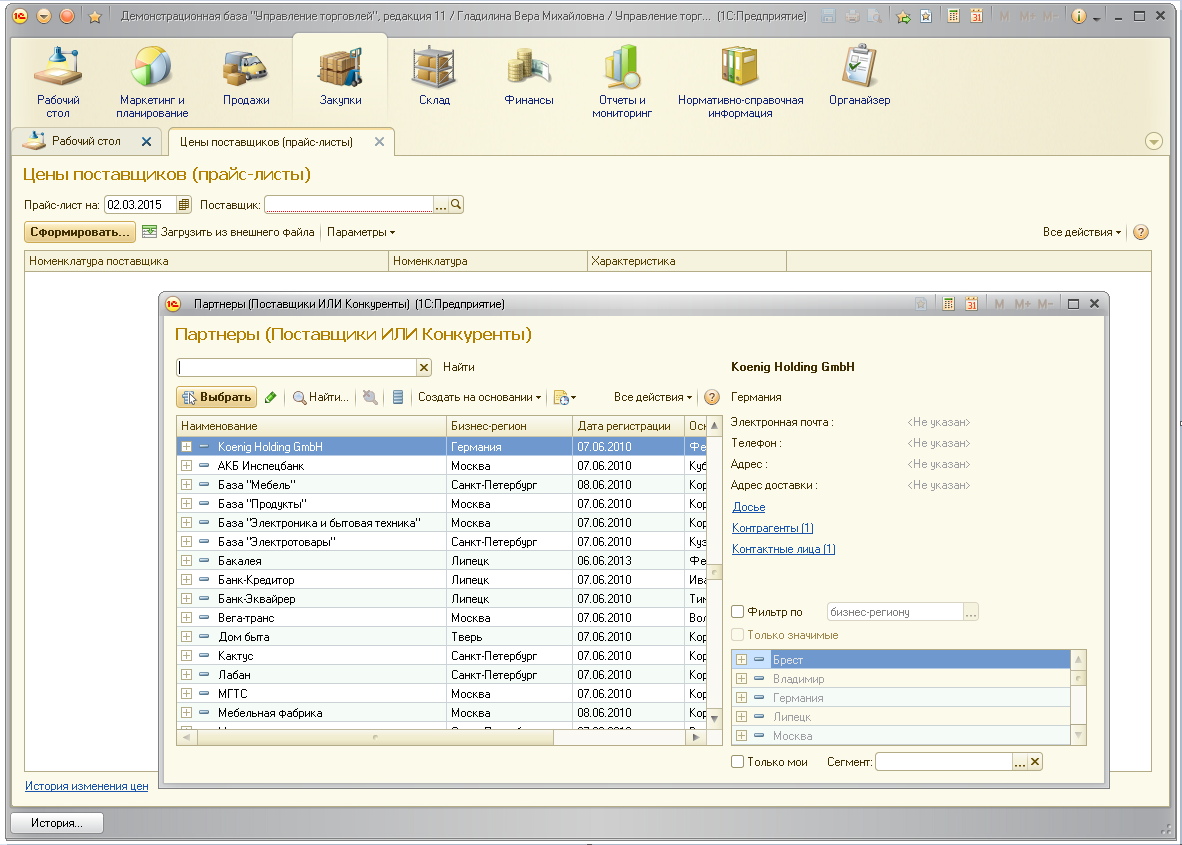Click the edit pencil in Партнеры toolbar

[x=271, y=397]
